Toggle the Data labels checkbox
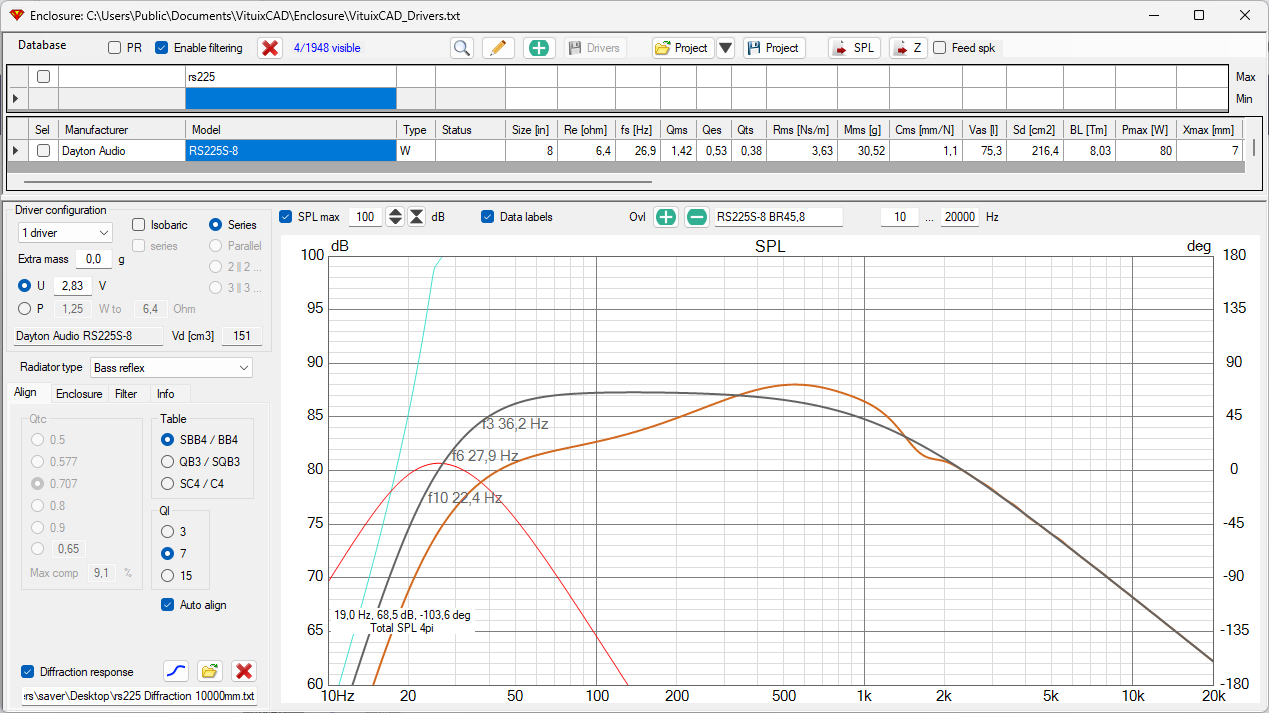The image size is (1269, 713). (x=488, y=217)
